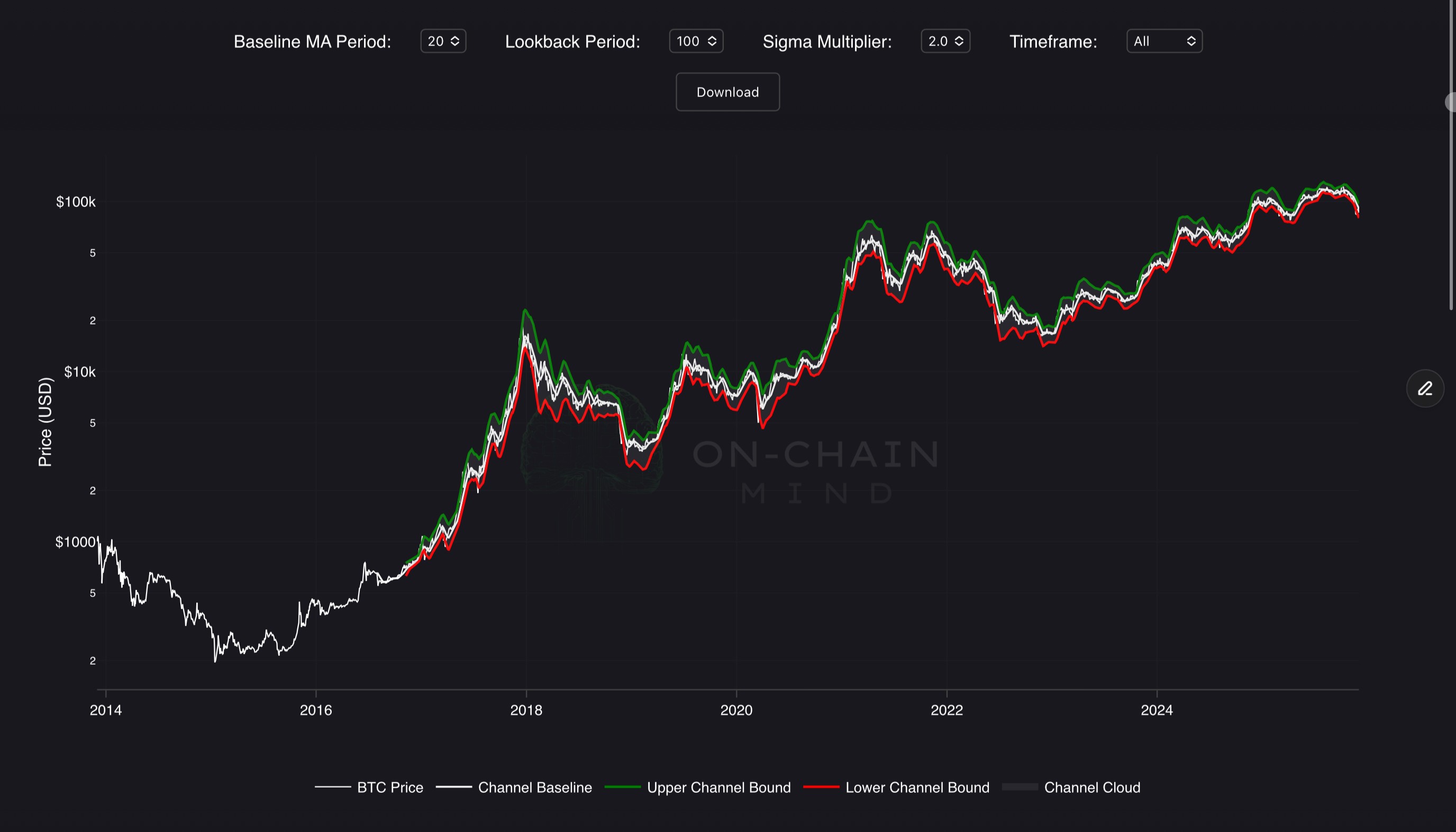The width and height of the screenshot is (1456, 832).
Task: Click the green Upper Channel Bound swatch
Action: coord(622,788)
